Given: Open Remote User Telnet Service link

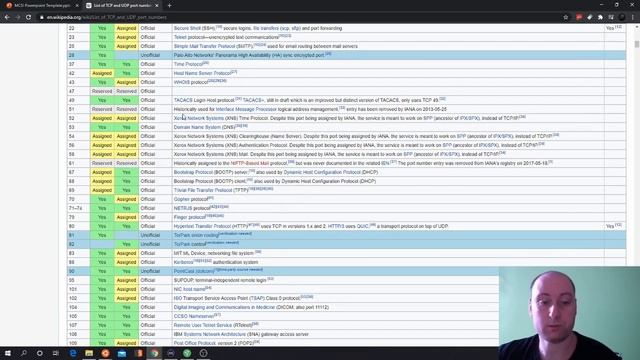Looking at the screenshot, I should tap(203, 325).
